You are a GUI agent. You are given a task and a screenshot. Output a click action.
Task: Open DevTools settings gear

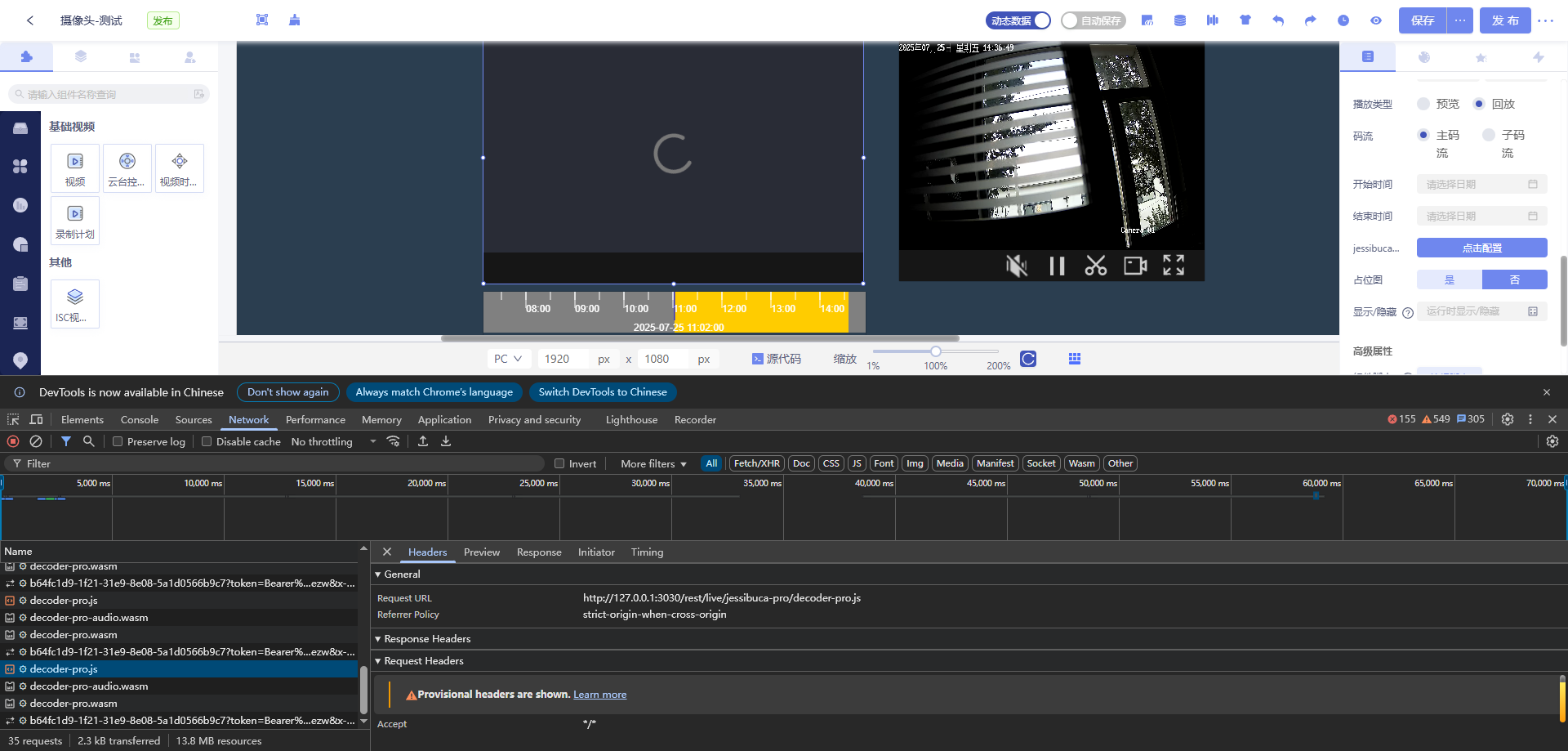click(1508, 419)
